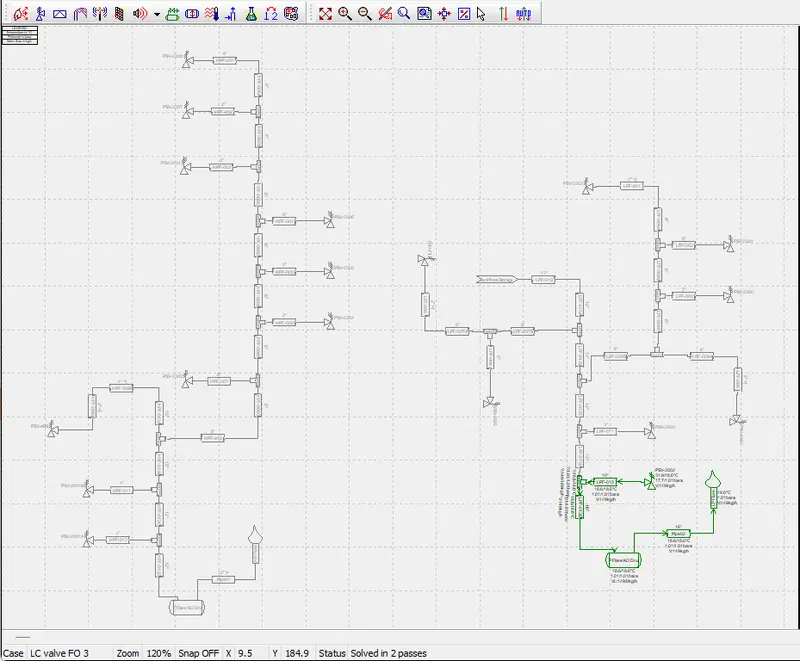This screenshot has height=661, width=800.
Task: Open the dropdown arrow beside the speaker icon
Action: [x=156, y=14]
